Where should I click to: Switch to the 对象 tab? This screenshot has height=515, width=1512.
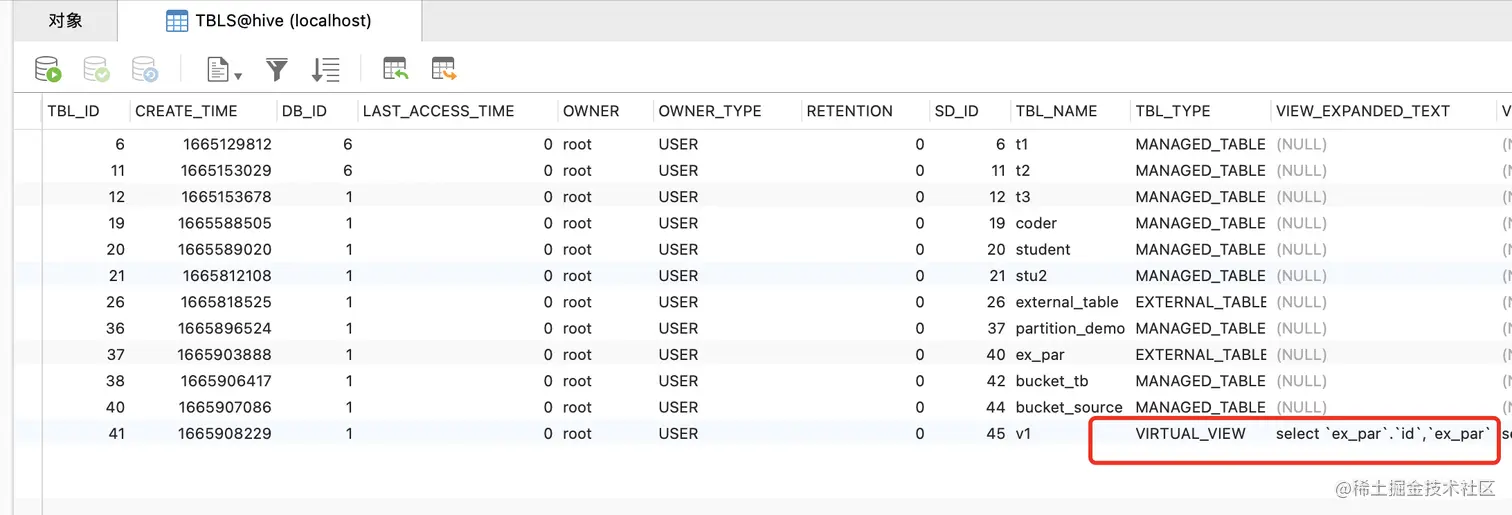pyautogui.click(x=65, y=20)
